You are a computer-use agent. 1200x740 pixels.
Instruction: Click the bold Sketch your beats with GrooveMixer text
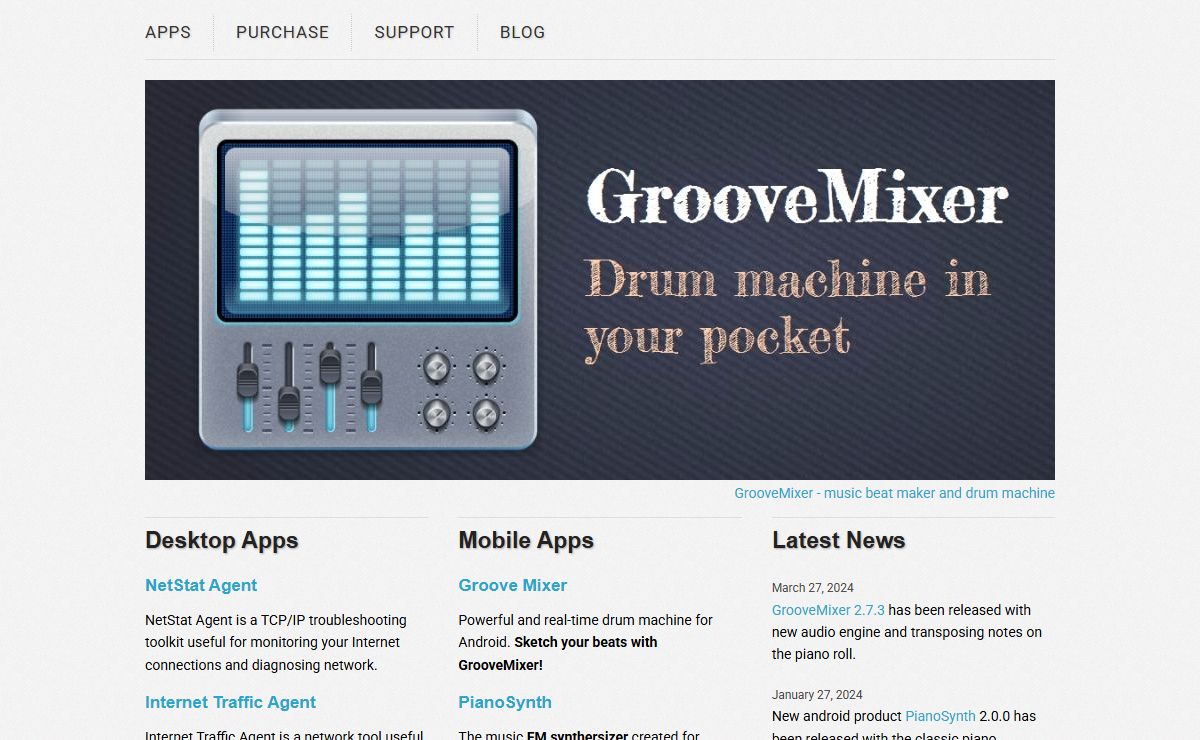558,653
